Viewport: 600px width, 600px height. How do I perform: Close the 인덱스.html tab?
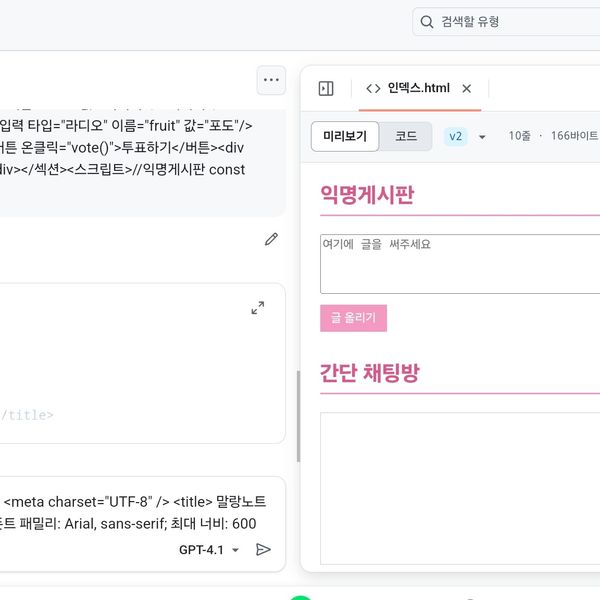click(467, 88)
